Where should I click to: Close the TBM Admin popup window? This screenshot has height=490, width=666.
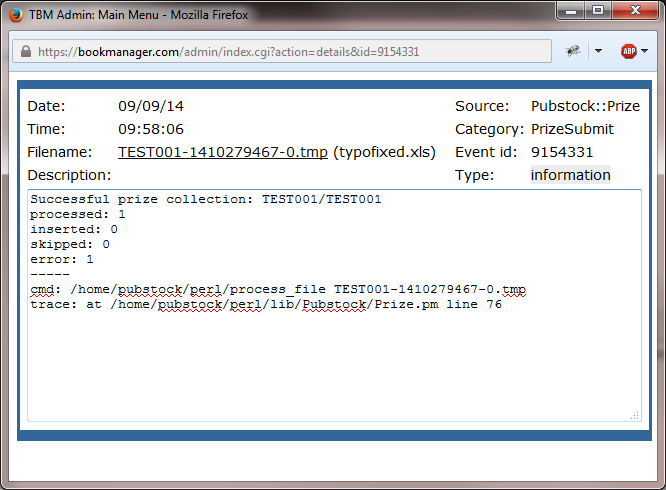637,14
